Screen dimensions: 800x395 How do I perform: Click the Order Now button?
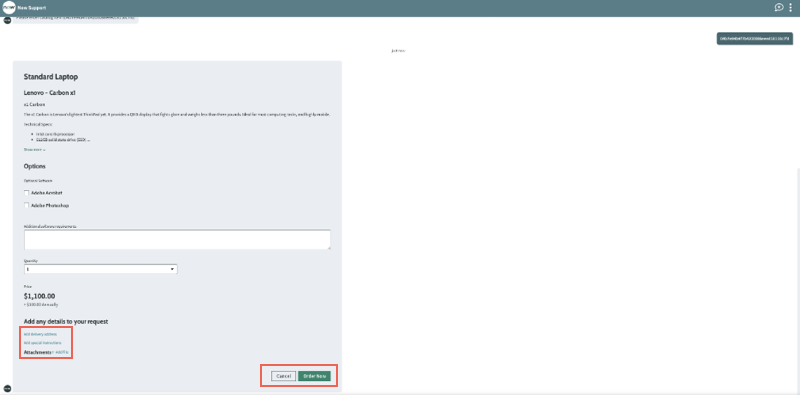pyautogui.click(x=314, y=376)
